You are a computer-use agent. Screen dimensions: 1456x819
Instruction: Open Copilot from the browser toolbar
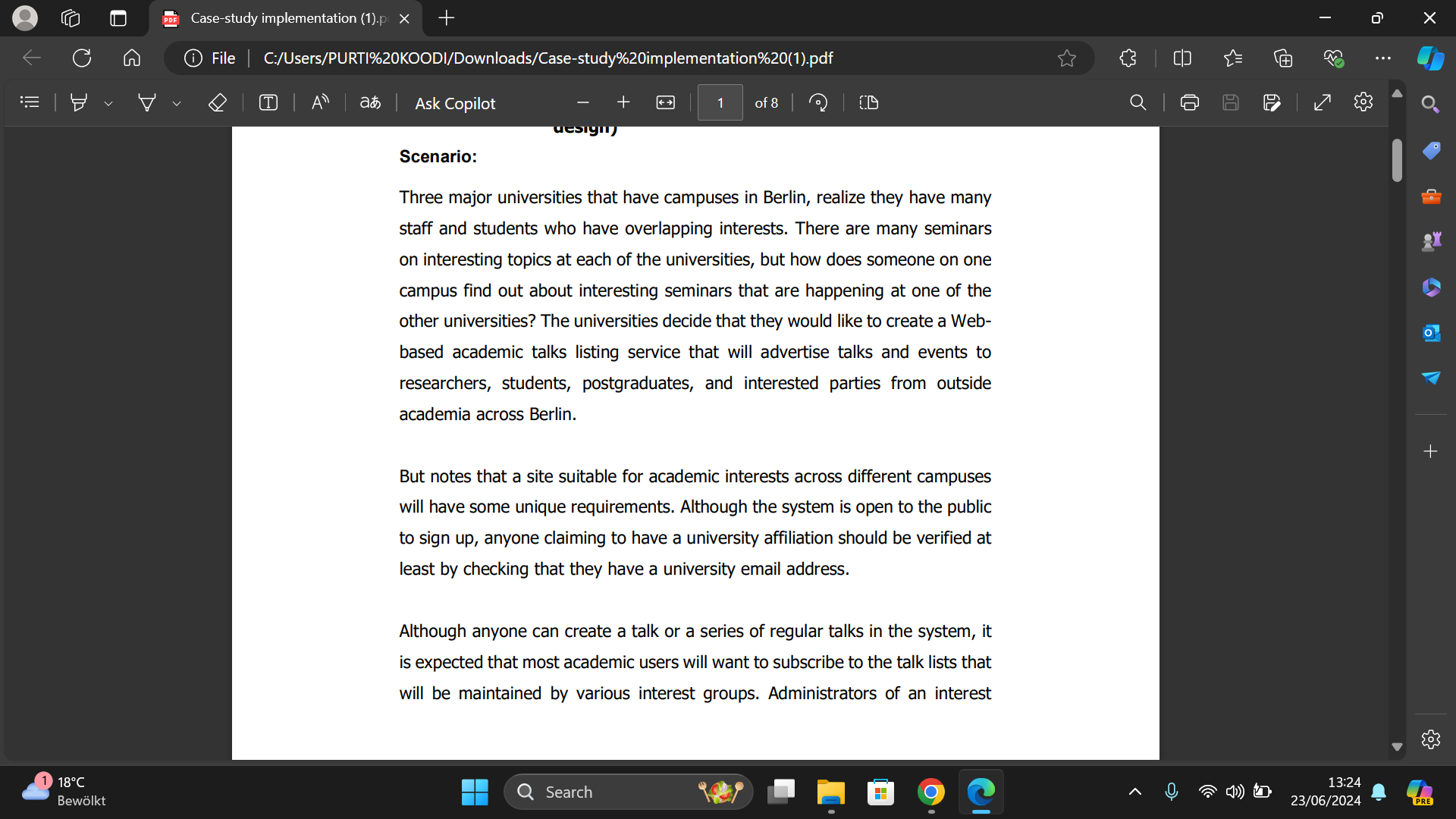pyautogui.click(x=1431, y=58)
